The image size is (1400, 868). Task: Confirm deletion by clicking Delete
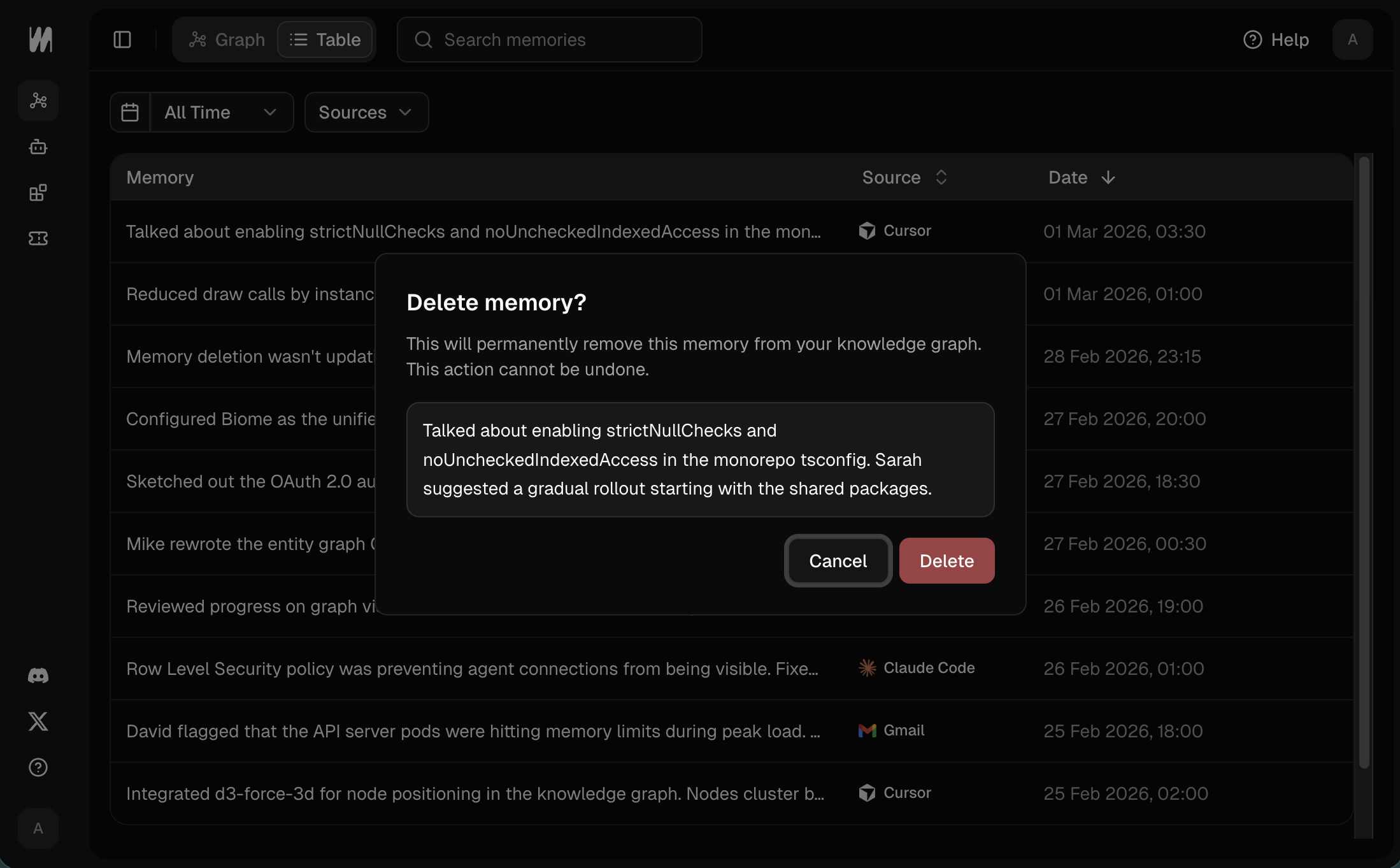click(x=946, y=561)
